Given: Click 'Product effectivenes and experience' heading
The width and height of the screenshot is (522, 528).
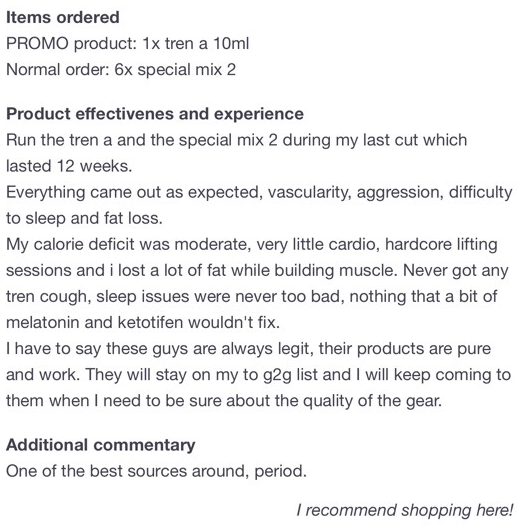Looking at the screenshot, I should pyautogui.click(x=155, y=113).
